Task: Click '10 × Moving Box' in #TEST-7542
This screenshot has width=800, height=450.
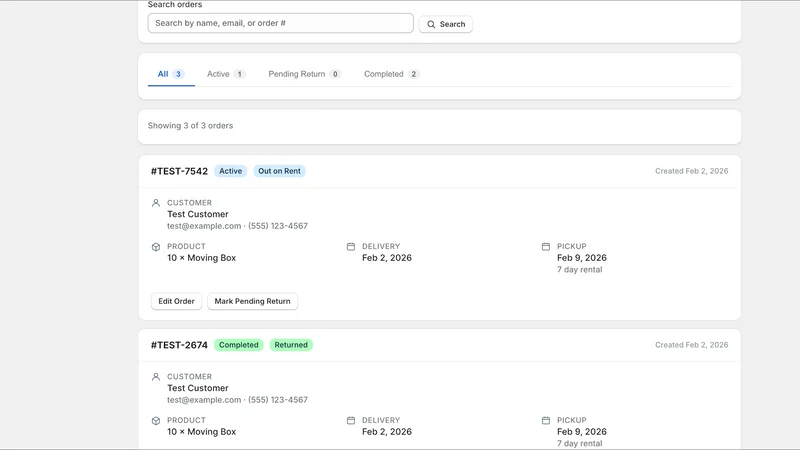Action: click(x=202, y=258)
